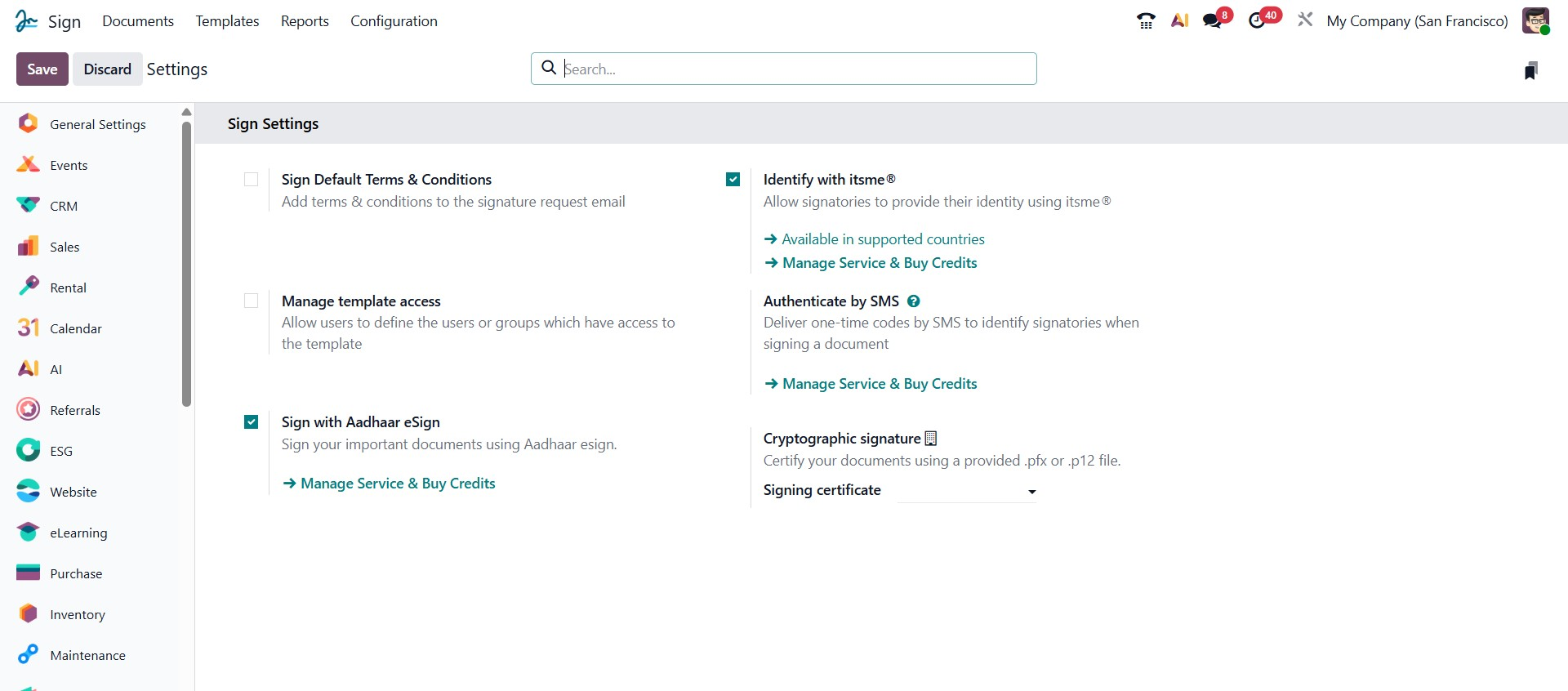Expand the Signing certificate dropdown
This screenshot has width=1568, height=691.
[x=967, y=491]
